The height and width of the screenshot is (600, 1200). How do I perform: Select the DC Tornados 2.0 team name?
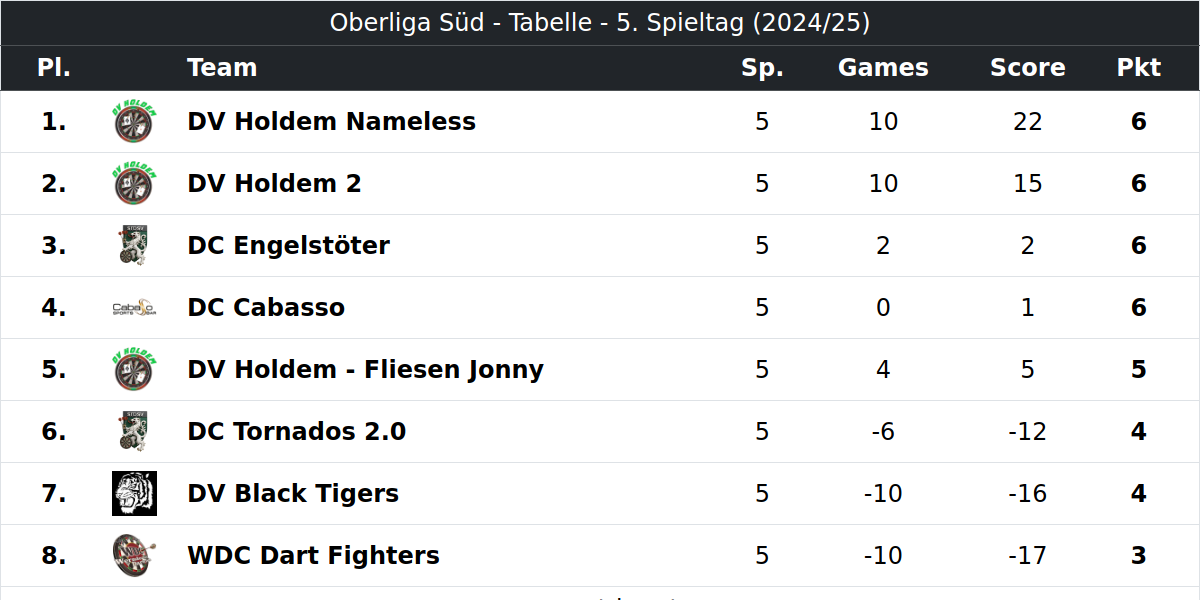point(296,432)
